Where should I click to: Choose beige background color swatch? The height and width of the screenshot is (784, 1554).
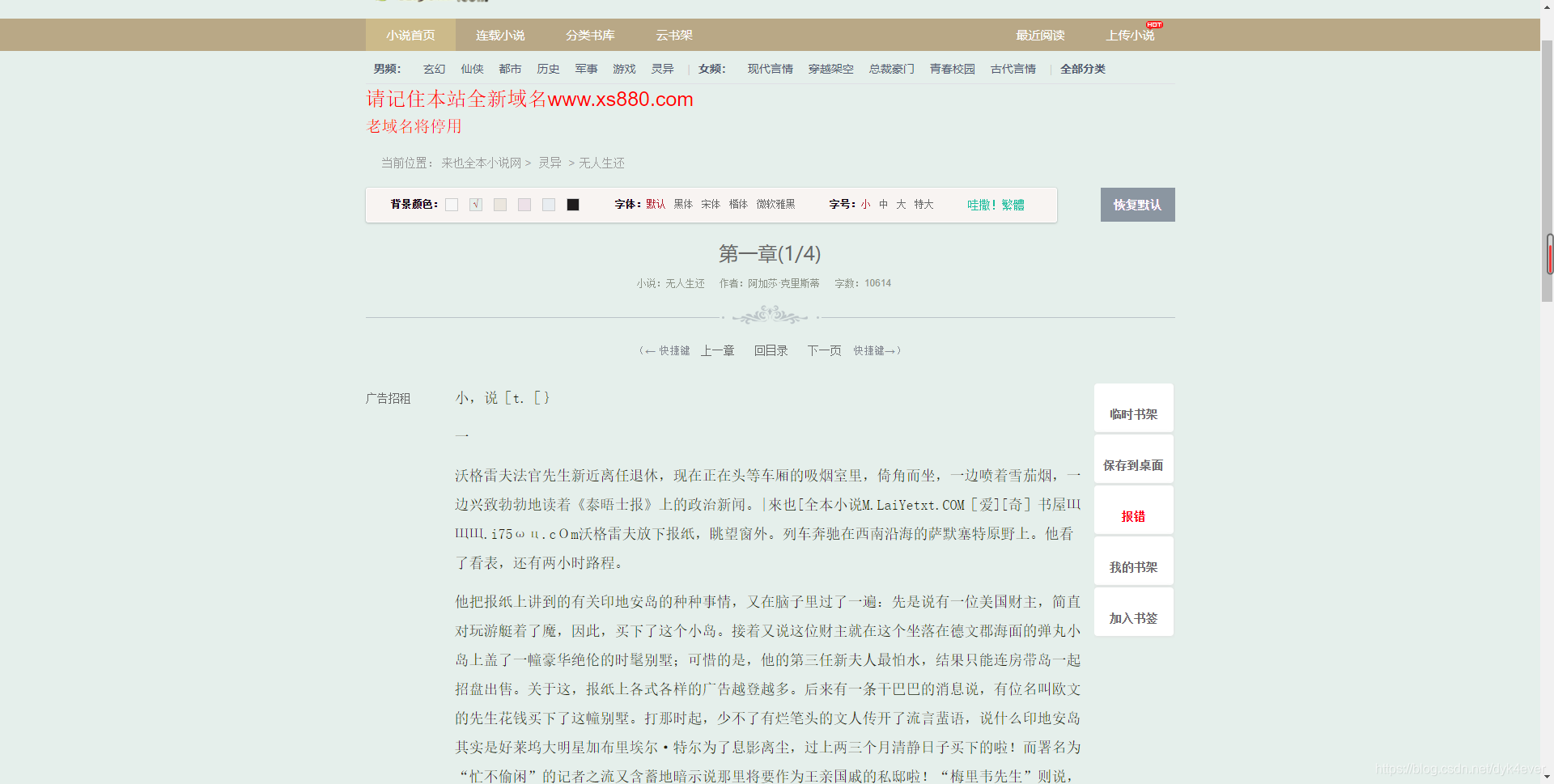[x=500, y=205]
